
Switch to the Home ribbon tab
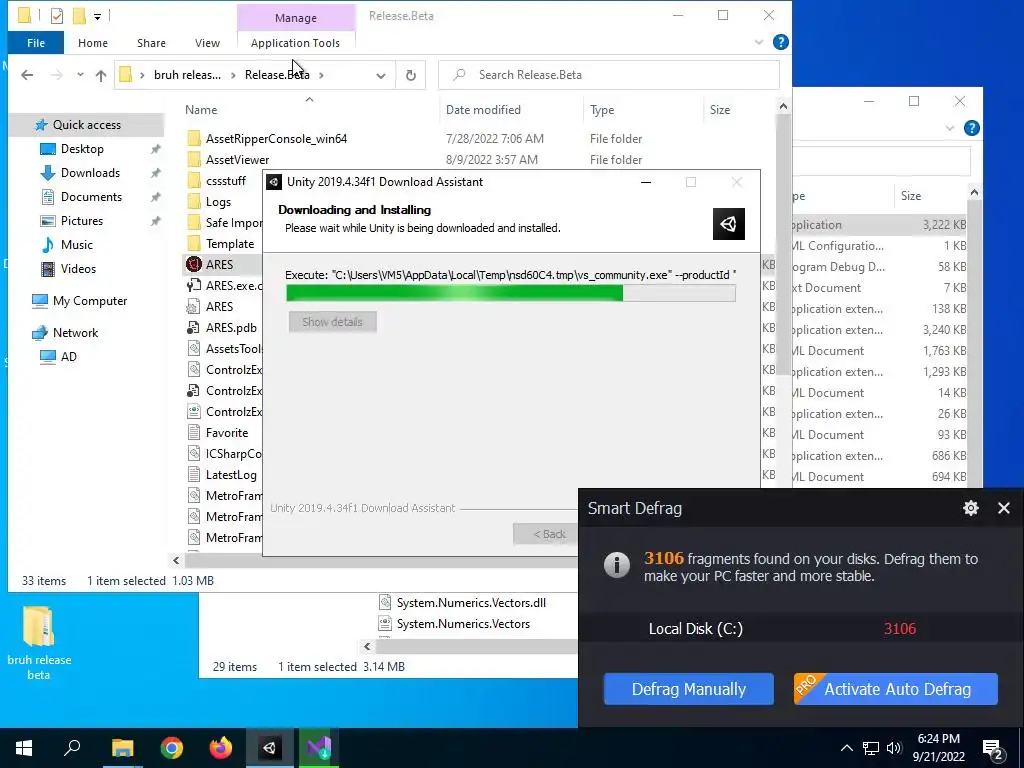click(93, 43)
